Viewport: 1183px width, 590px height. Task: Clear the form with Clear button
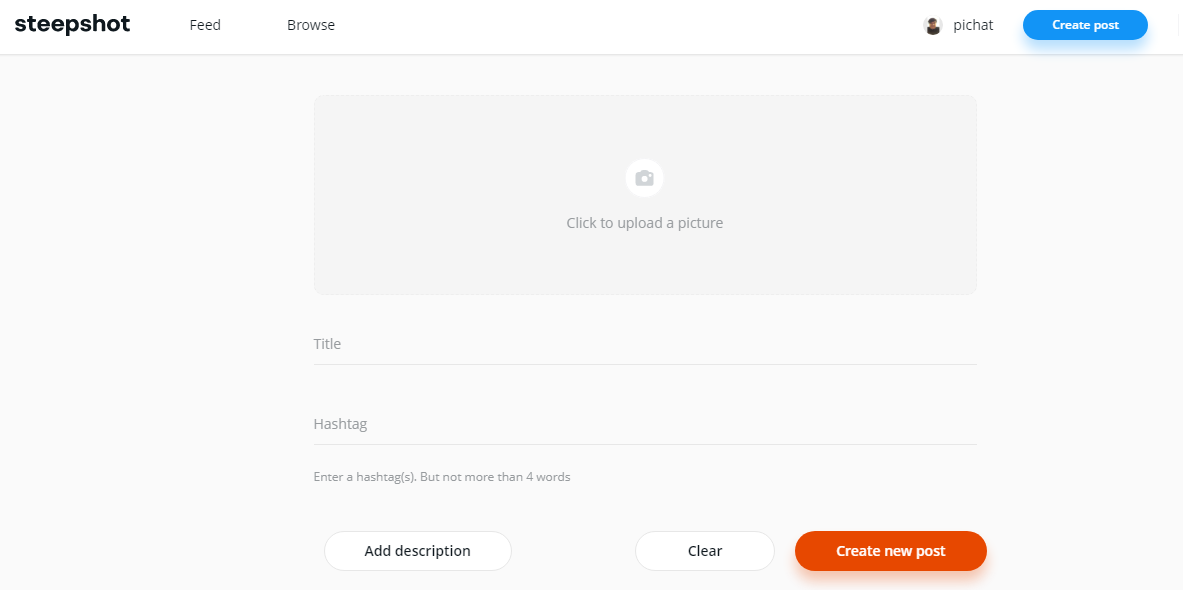click(705, 551)
